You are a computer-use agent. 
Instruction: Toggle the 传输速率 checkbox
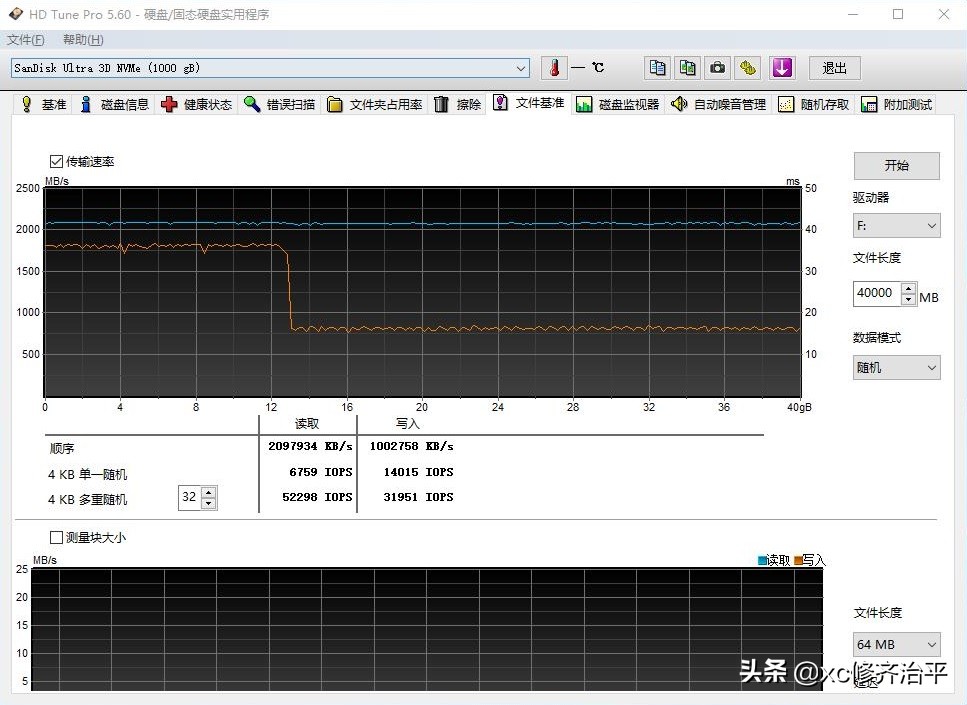point(56,160)
